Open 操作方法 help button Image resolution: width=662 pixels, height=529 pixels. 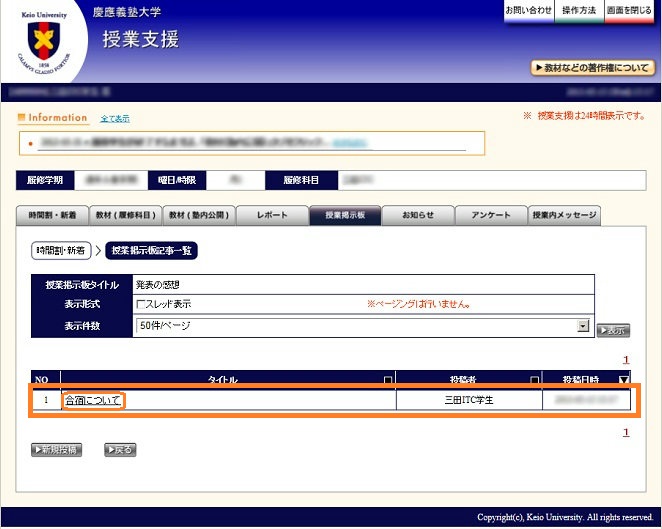579,10
